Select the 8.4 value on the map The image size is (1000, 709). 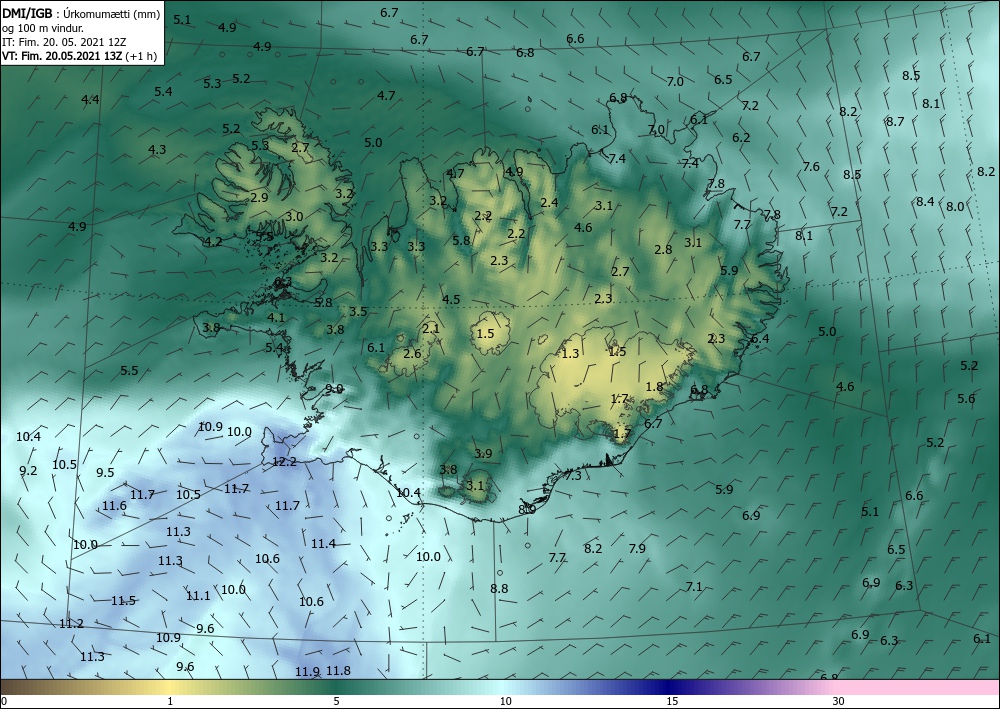(x=925, y=201)
